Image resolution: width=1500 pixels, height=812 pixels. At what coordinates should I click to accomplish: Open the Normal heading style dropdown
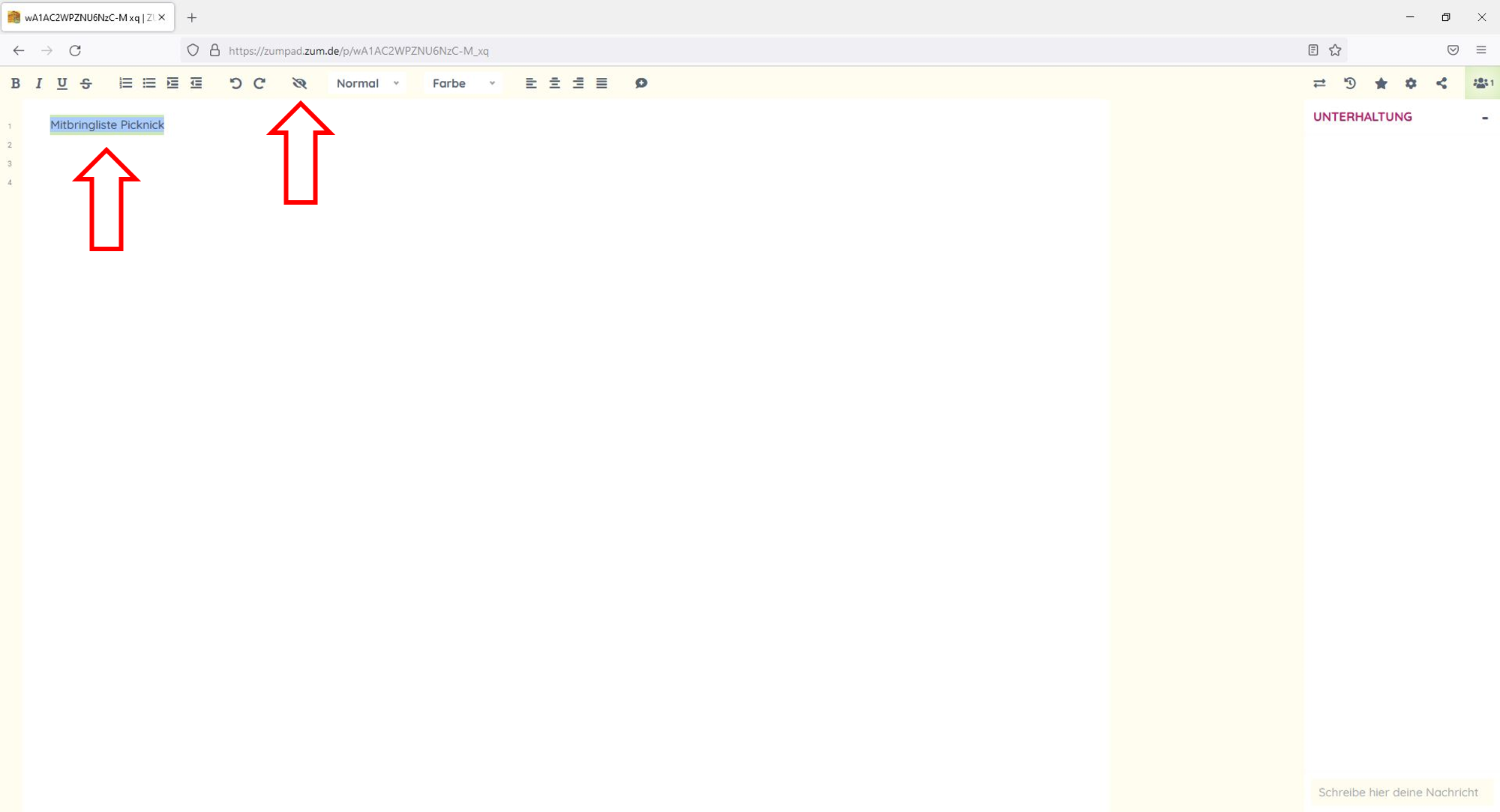pyautogui.click(x=367, y=83)
